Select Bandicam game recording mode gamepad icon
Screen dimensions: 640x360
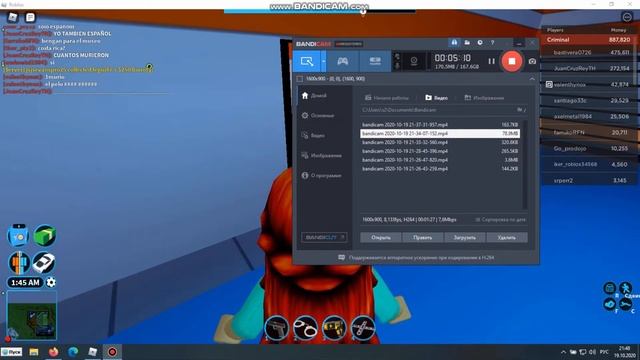point(342,61)
